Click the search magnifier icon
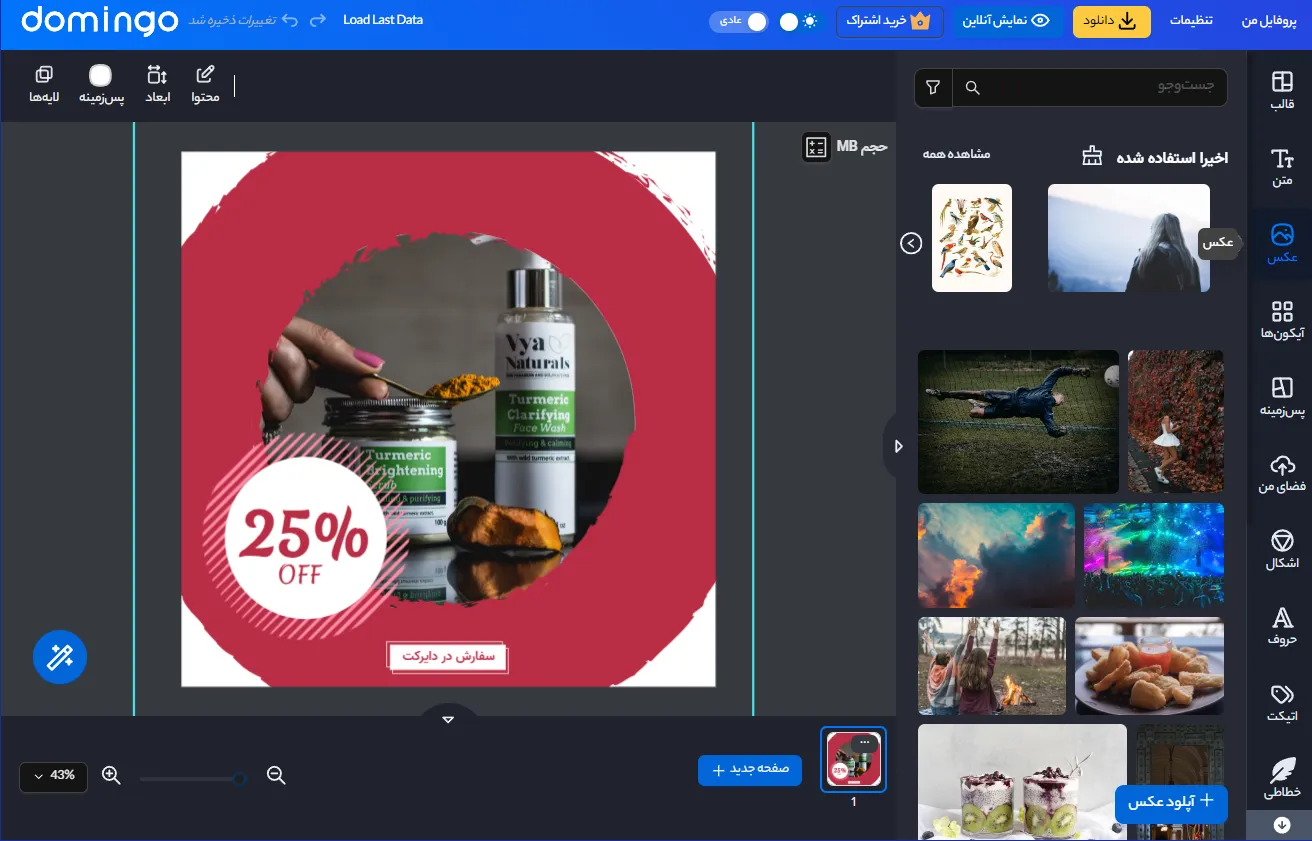This screenshot has height=841, width=1312. pos(972,88)
